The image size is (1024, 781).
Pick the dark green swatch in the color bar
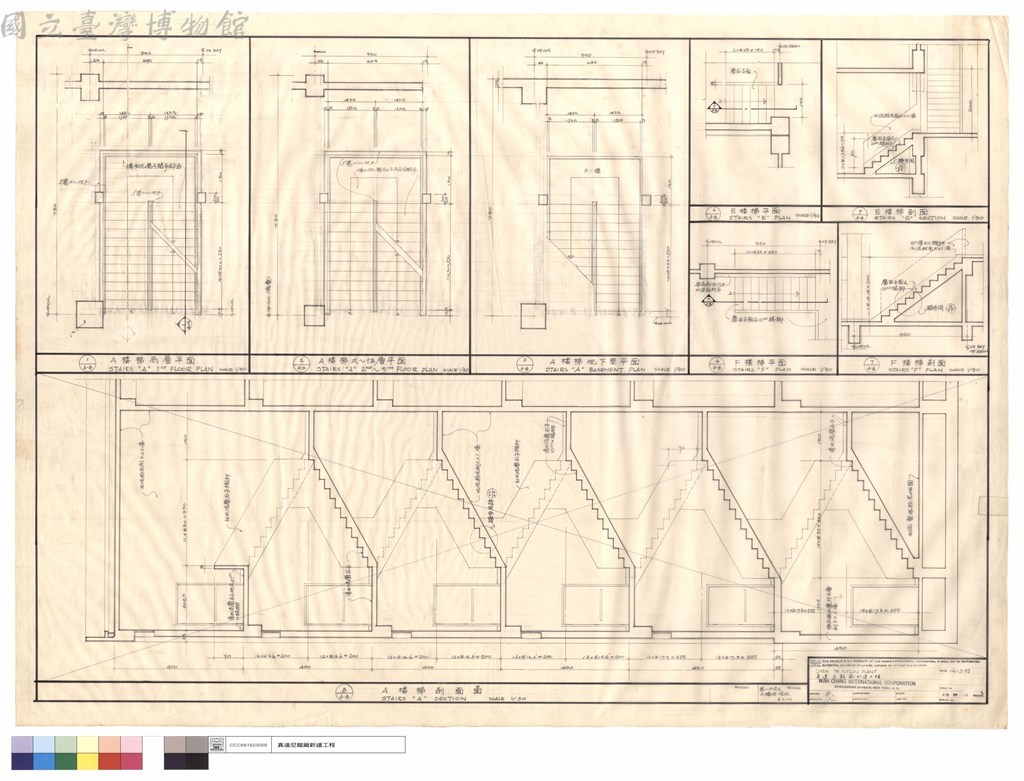click(x=66, y=761)
